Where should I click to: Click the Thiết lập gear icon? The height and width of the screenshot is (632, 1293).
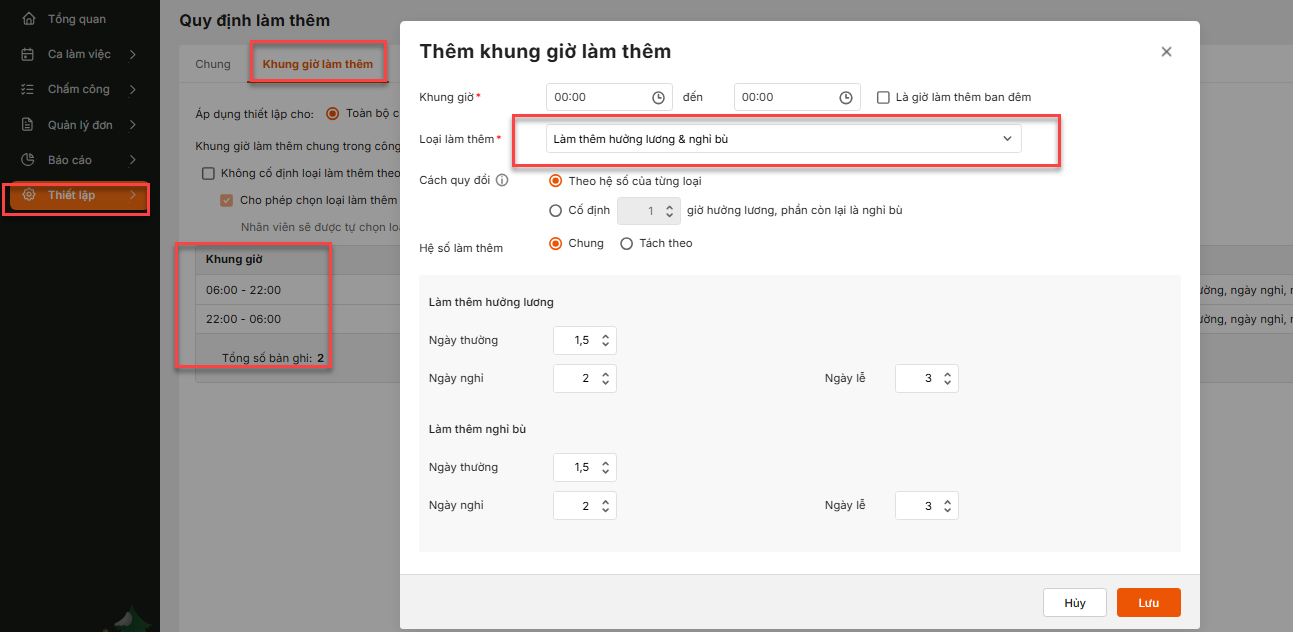click(28, 195)
